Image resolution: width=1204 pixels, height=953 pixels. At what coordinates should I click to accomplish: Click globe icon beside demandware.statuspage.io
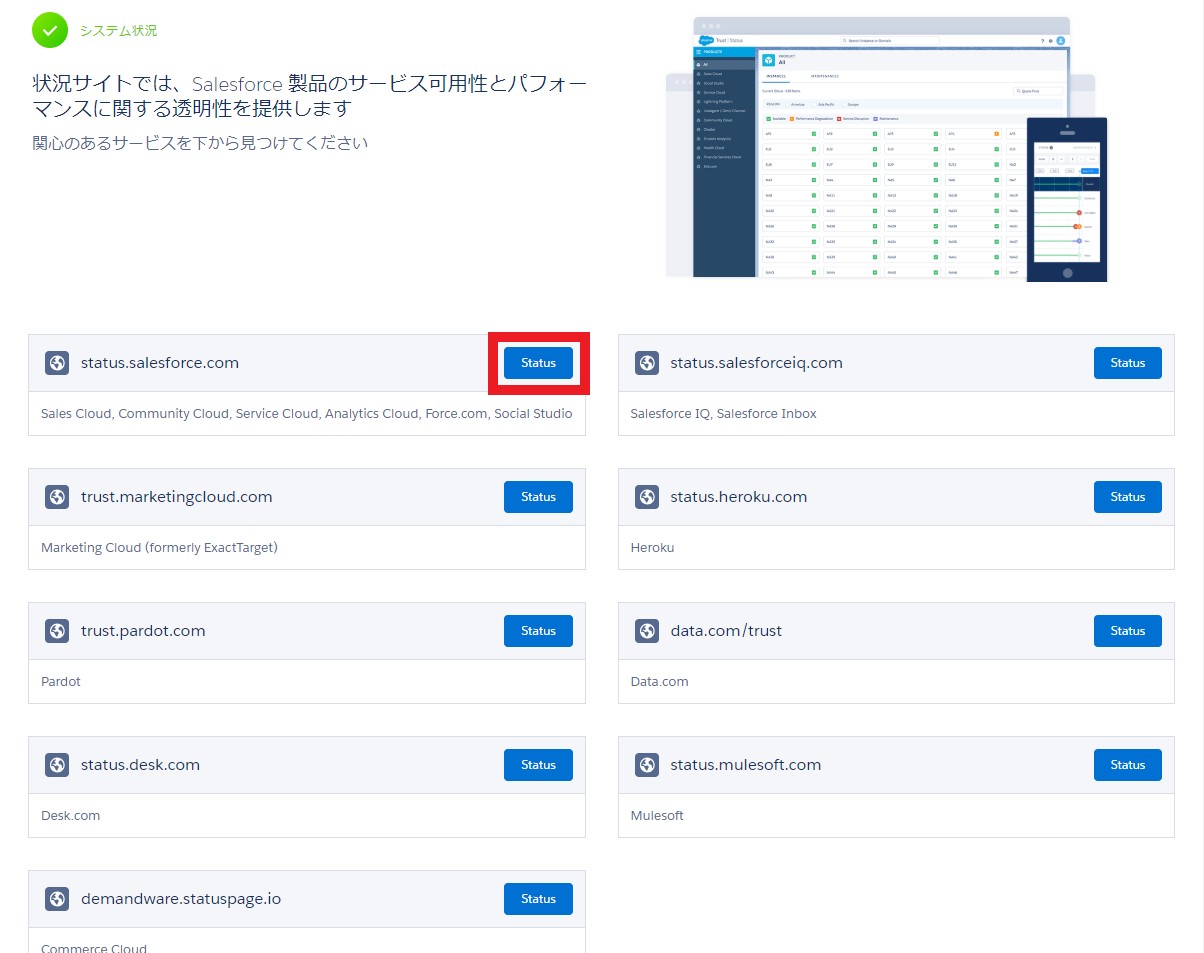(57, 899)
